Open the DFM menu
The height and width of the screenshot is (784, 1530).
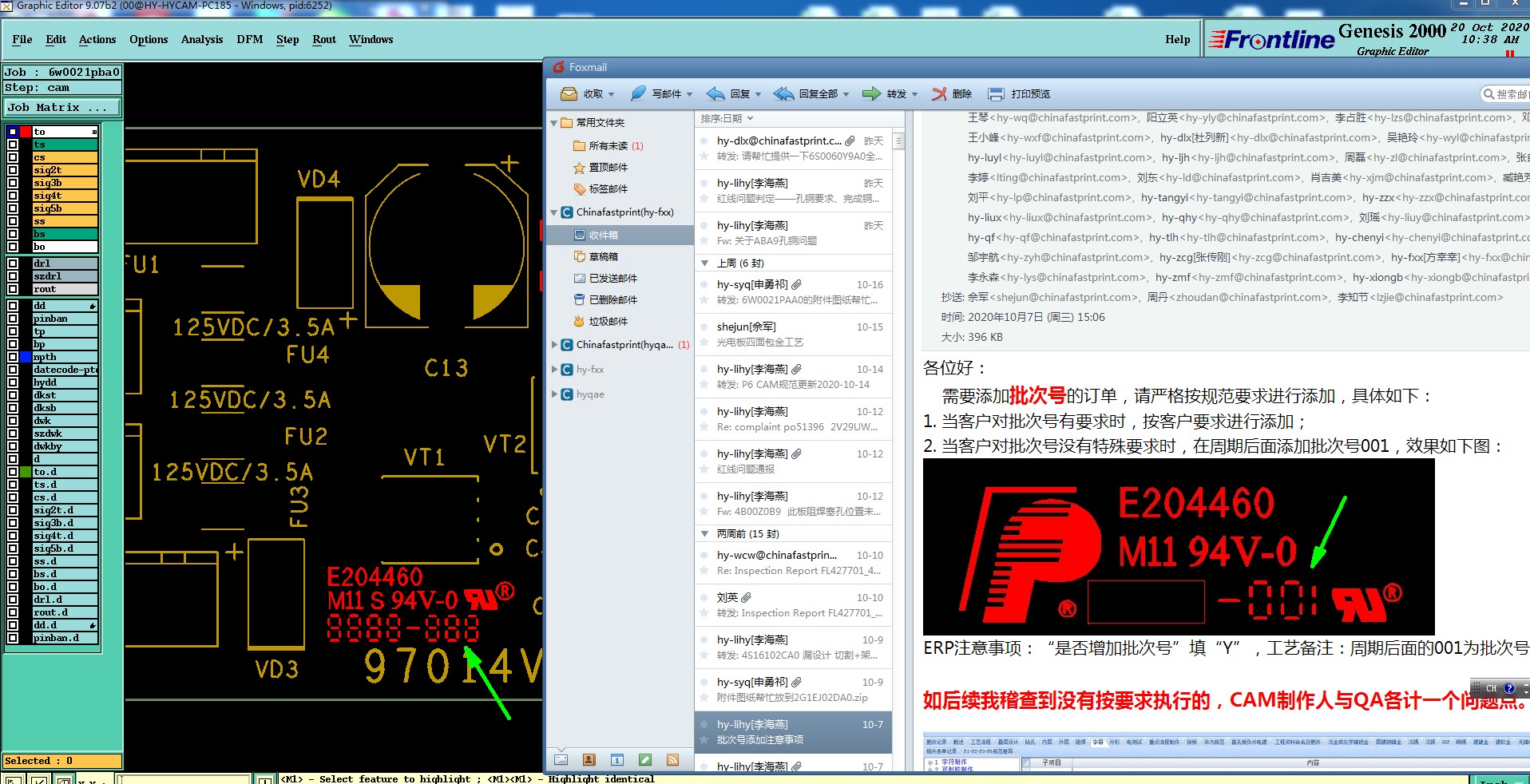pyautogui.click(x=250, y=39)
